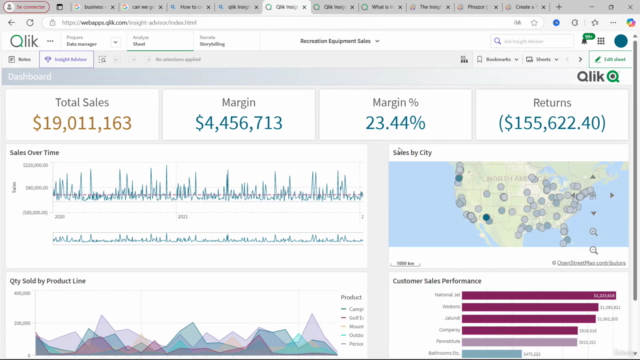Click the Qlik logo home link
Image resolution: width=640 pixels, height=360 pixels.
(24, 41)
